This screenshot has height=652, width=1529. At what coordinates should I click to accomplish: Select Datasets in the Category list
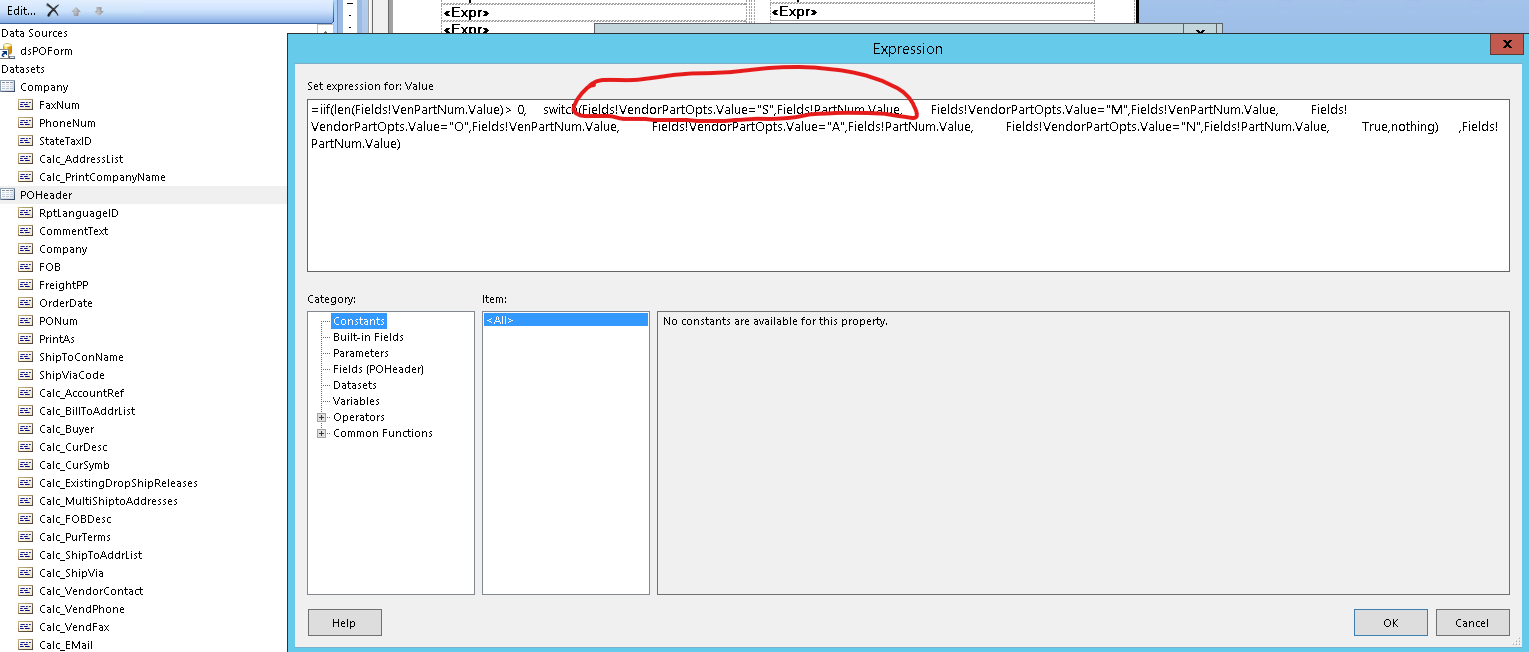(355, 385)
